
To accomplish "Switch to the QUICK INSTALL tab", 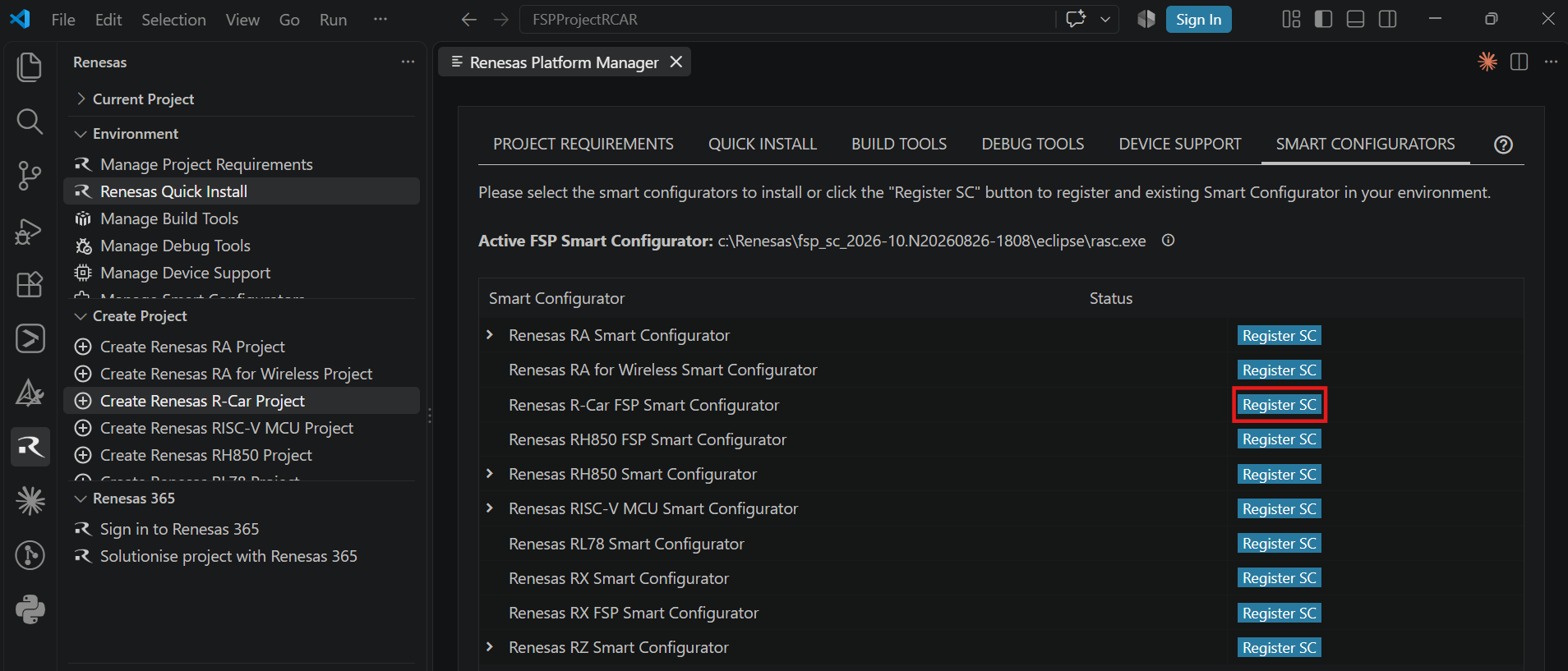I will pyautogui.click(x=763, y=145).
